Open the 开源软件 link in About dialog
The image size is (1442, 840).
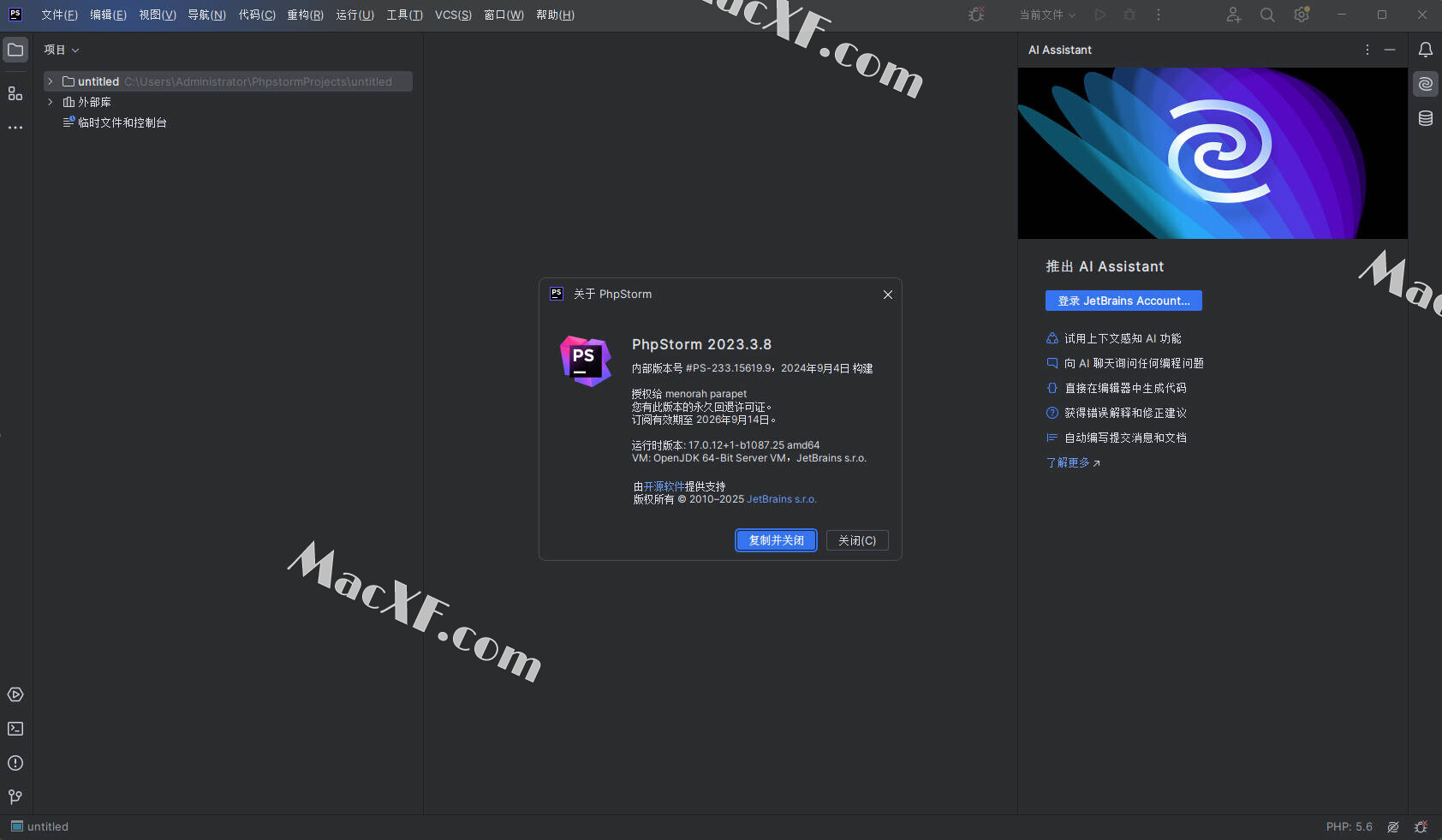[x=664, y=486]
